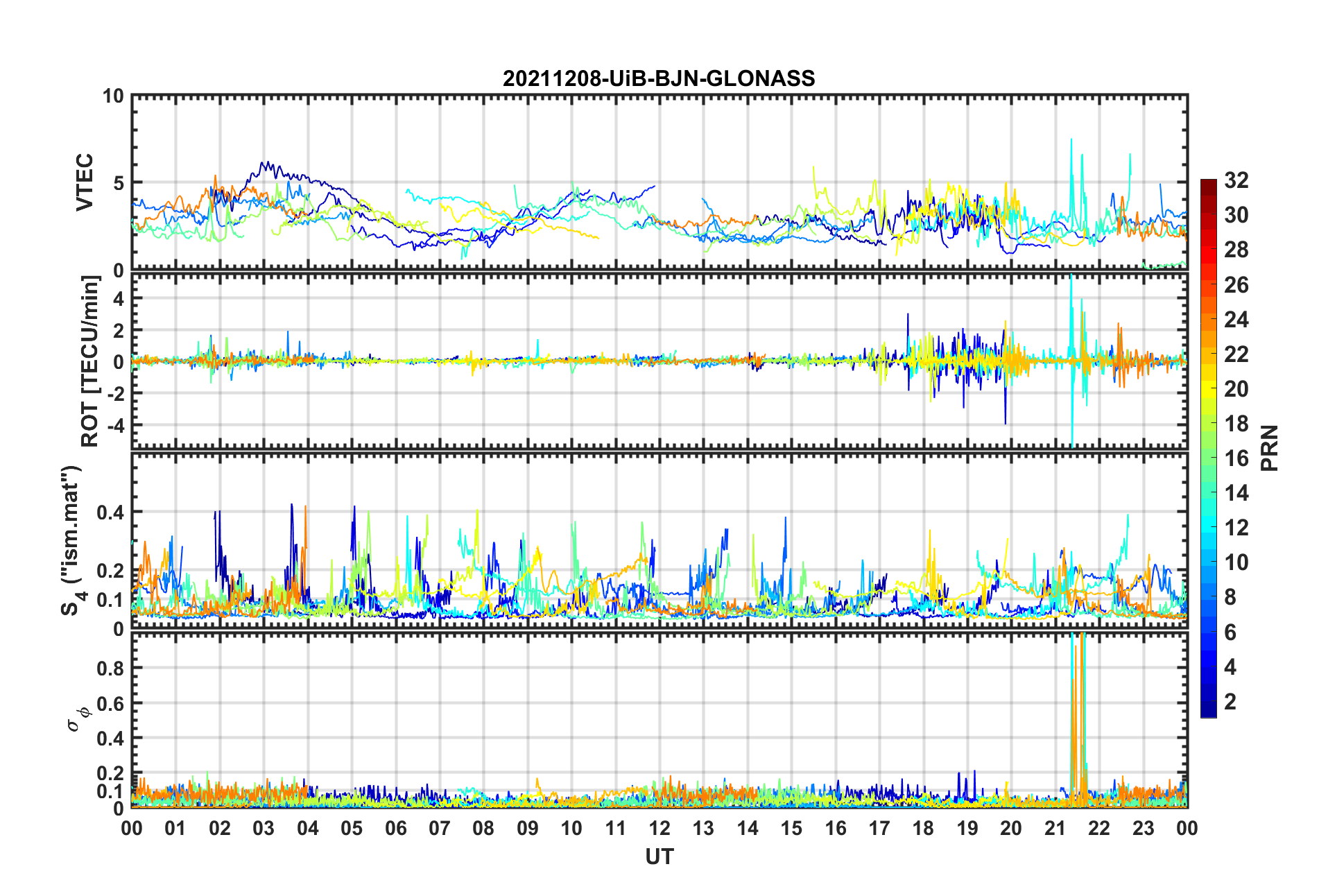The height and width of the screenshot is (896, 1319).
Task: Click the VTEC y-axis label
Action: 85,182
